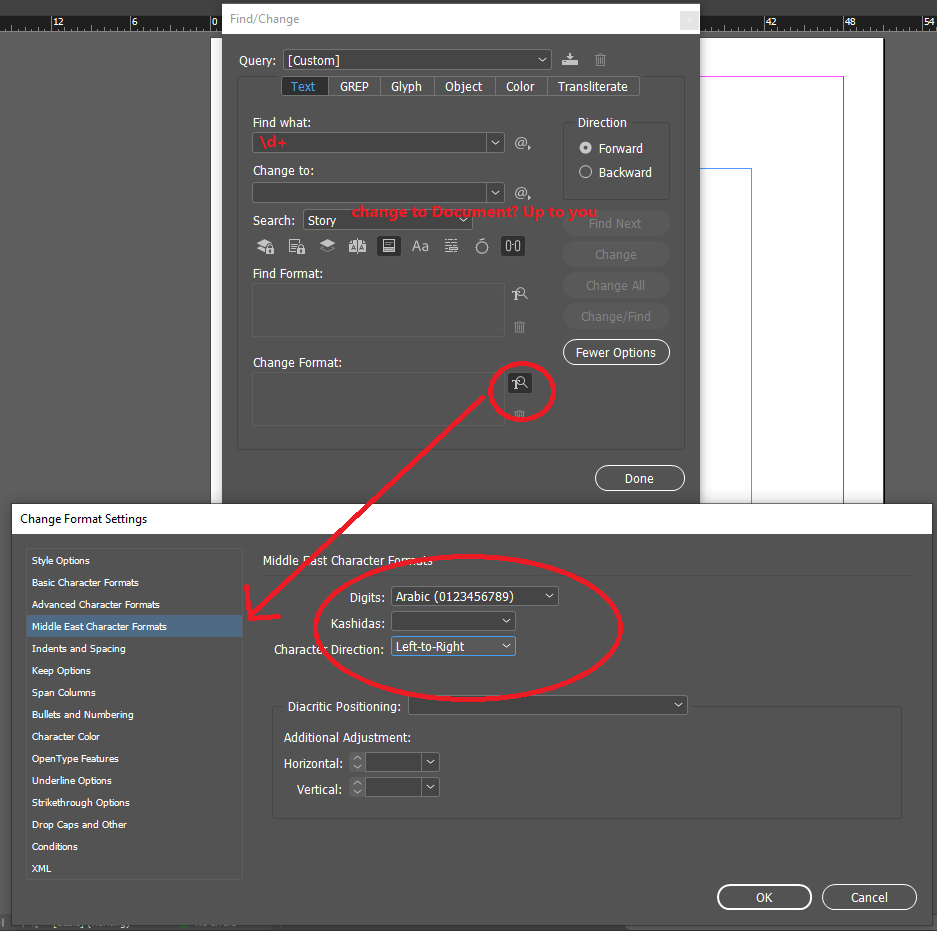Toggle Include Footnotes icon
Screen dimensions: 937x931
coord(388,246)
